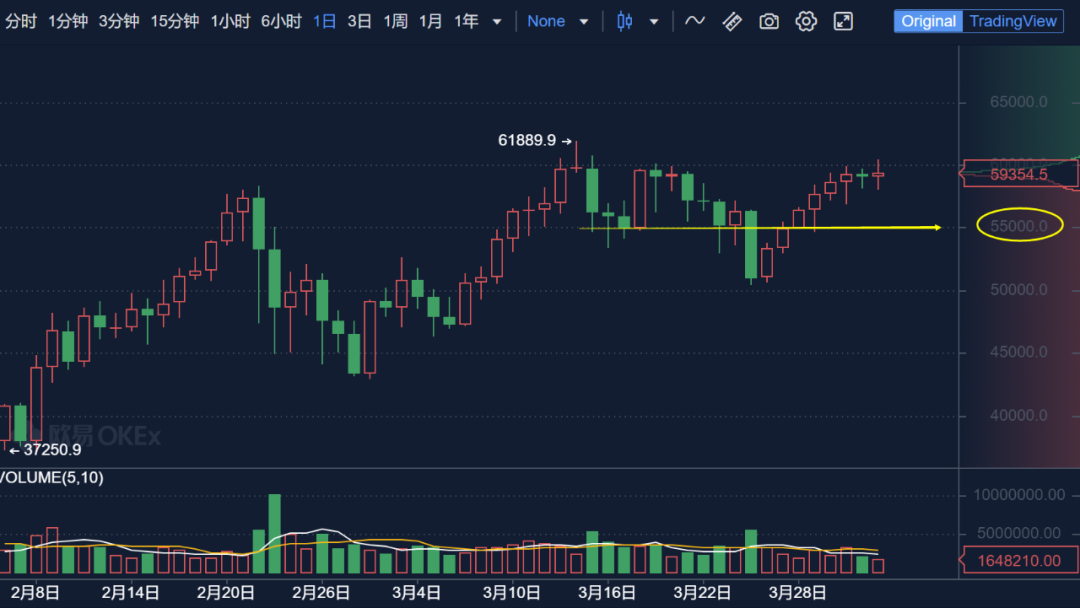
Task: Click the 2月20日 date label
Action: click(x=225, y=593)
